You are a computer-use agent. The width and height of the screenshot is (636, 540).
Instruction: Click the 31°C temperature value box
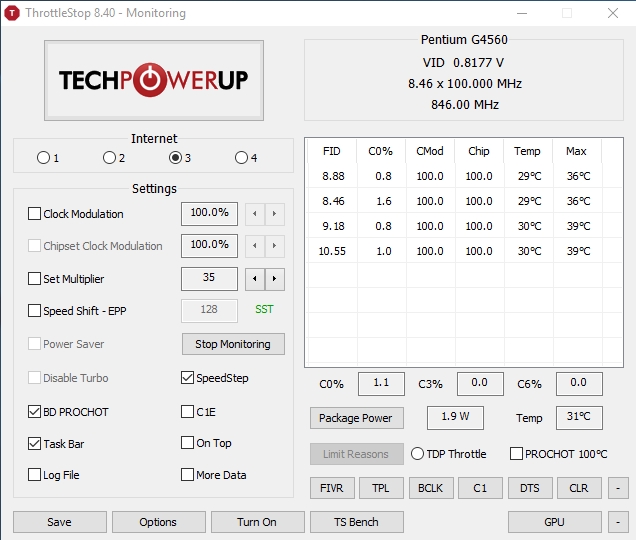point(579,417)
